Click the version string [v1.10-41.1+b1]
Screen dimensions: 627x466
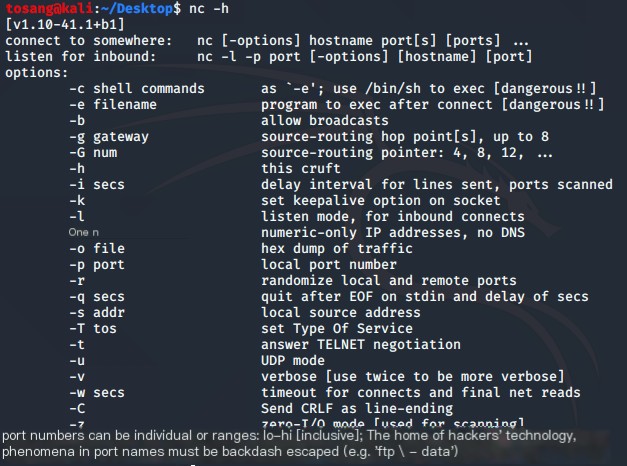pos(65,24)
